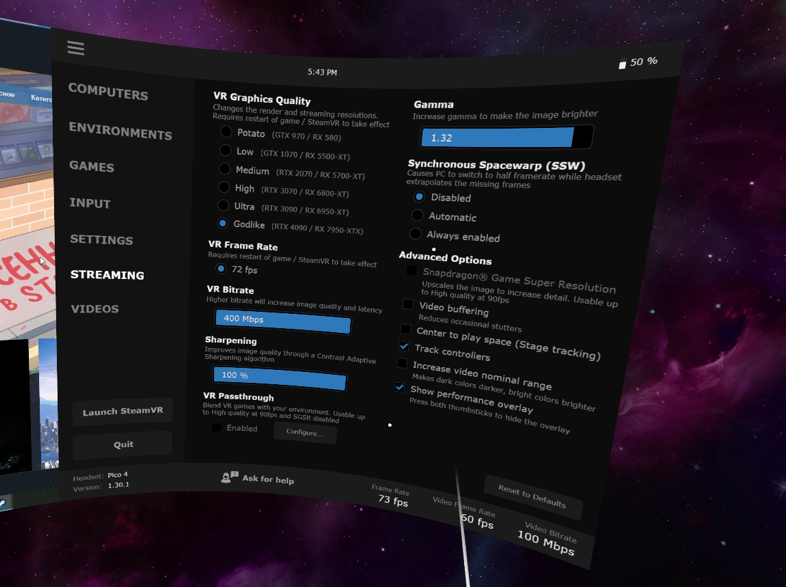Viewport: 786px width, 587px height.
Task: Open passthrough Configure... button
Action: pyautogui.click(x=305, y=432)
